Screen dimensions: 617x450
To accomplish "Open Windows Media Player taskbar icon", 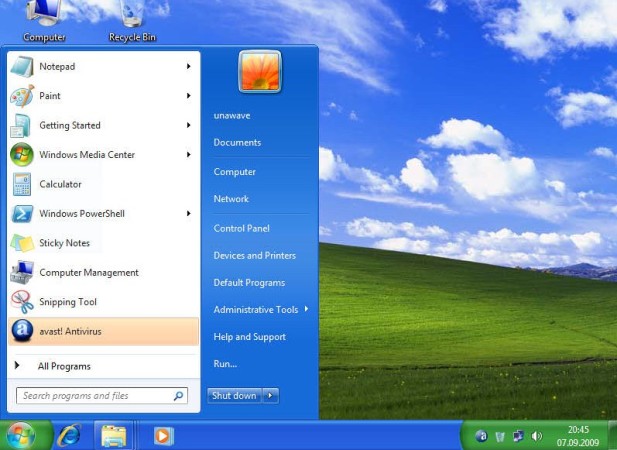I will [163, 436].
